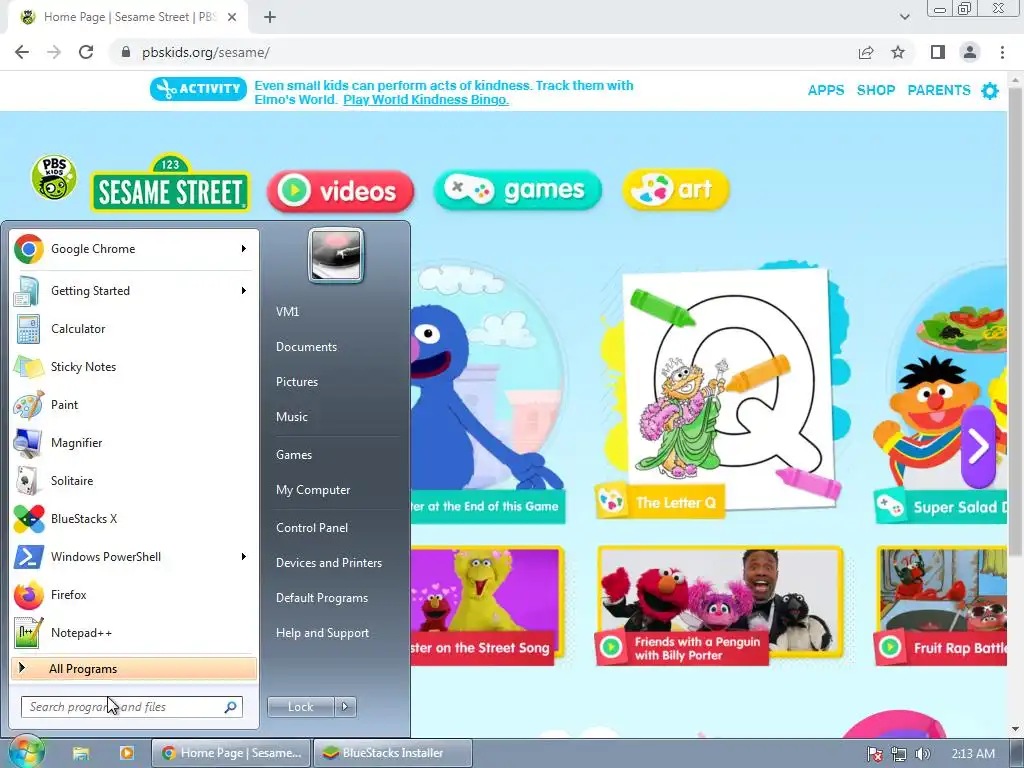Click the search magnifier icon in Start menu

click(231, 707)
